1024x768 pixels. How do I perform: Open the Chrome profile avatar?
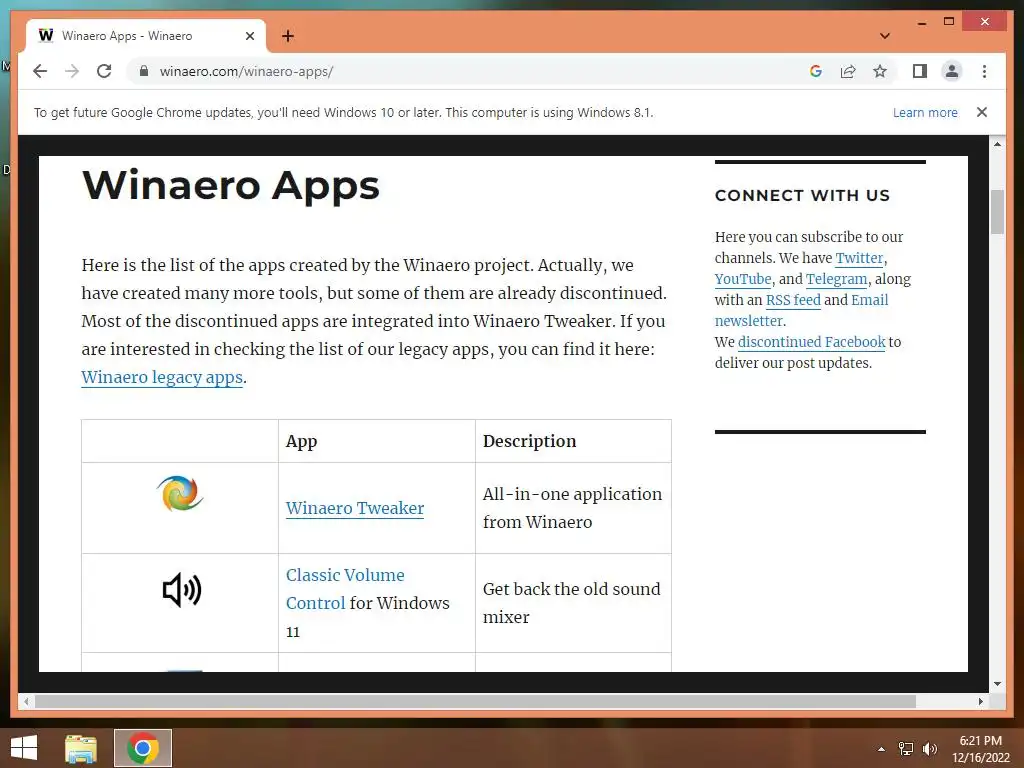[952, 71]
